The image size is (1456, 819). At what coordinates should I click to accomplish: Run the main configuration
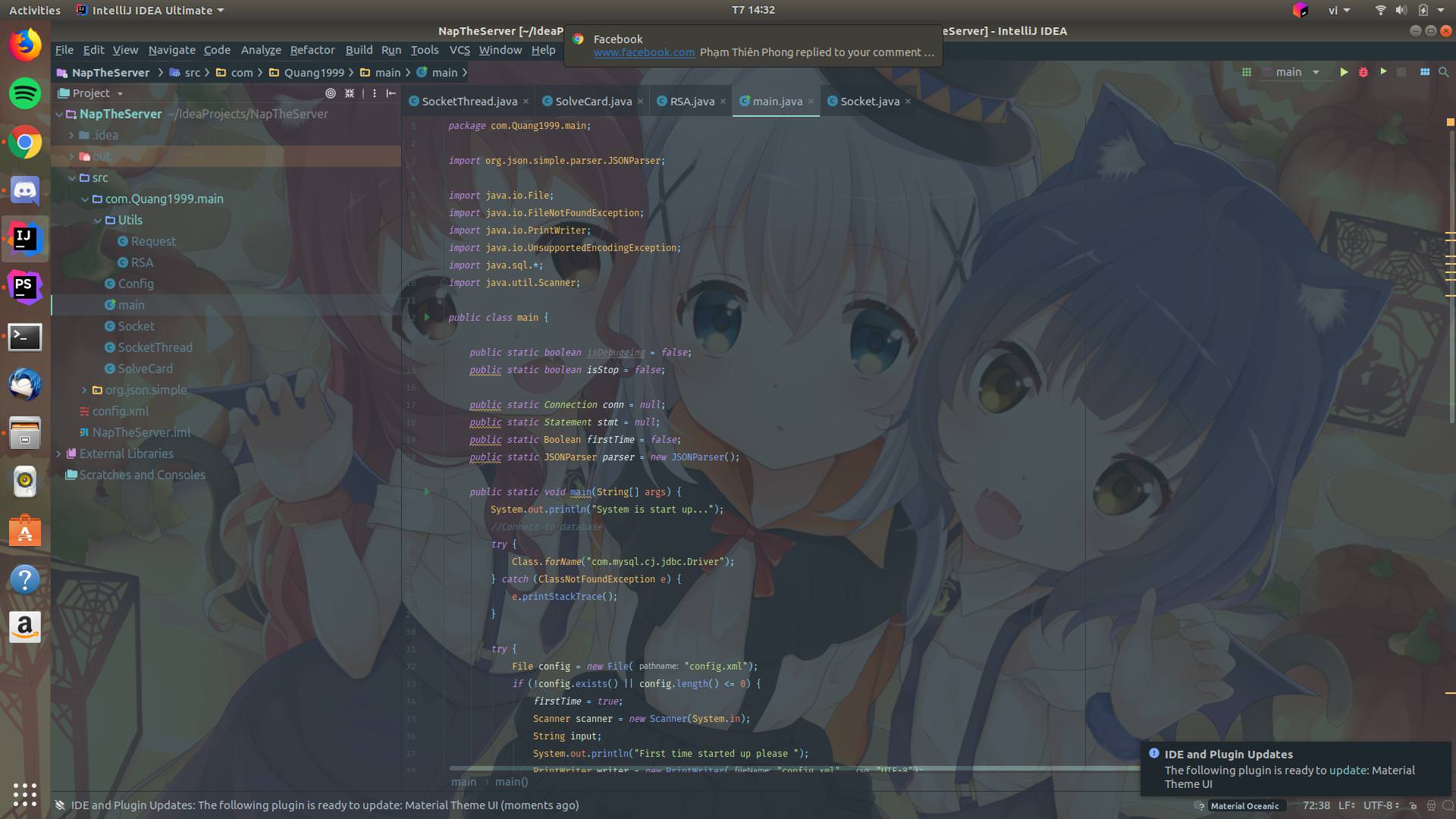(x=1344, y=72)
